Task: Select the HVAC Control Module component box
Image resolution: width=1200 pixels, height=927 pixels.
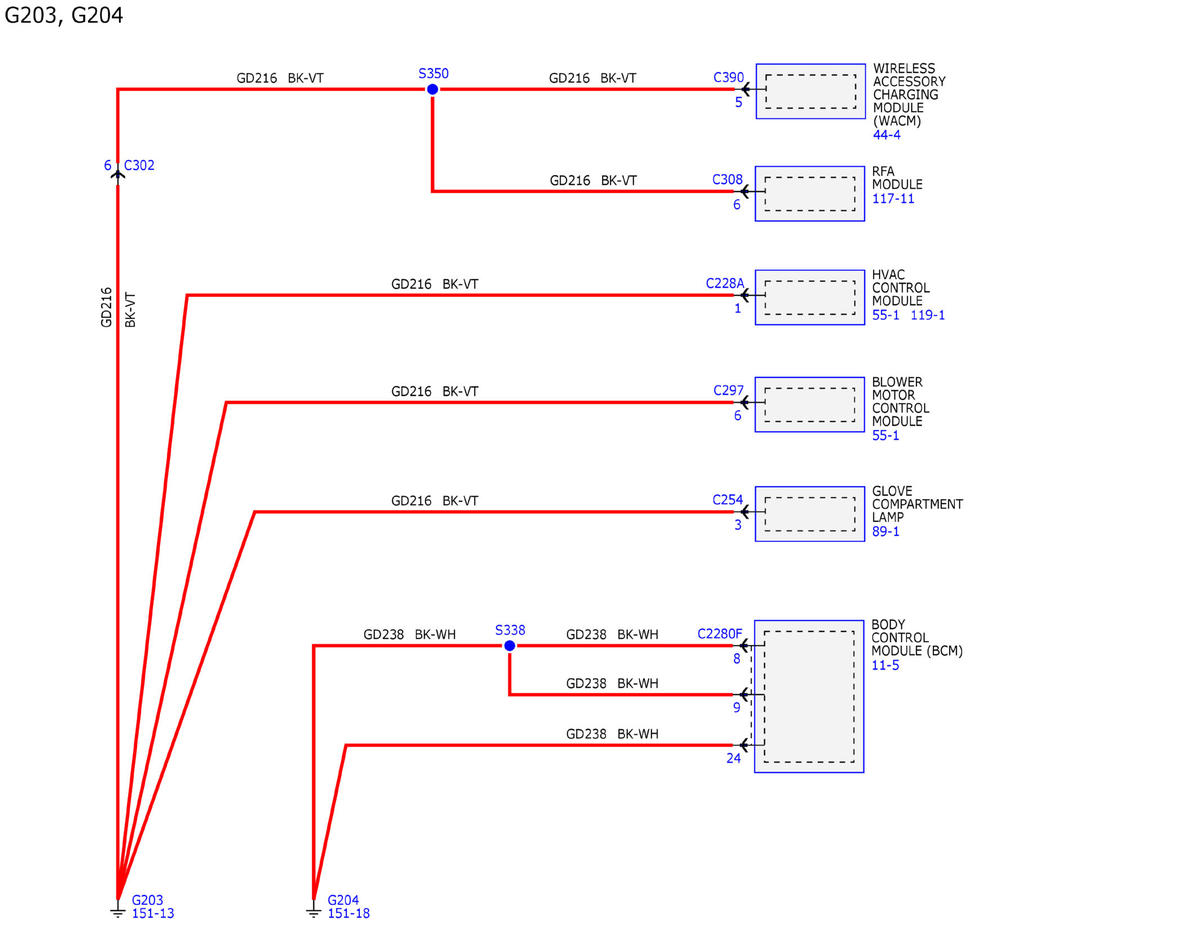Action: pyautogui.click(x=810, y=297)
